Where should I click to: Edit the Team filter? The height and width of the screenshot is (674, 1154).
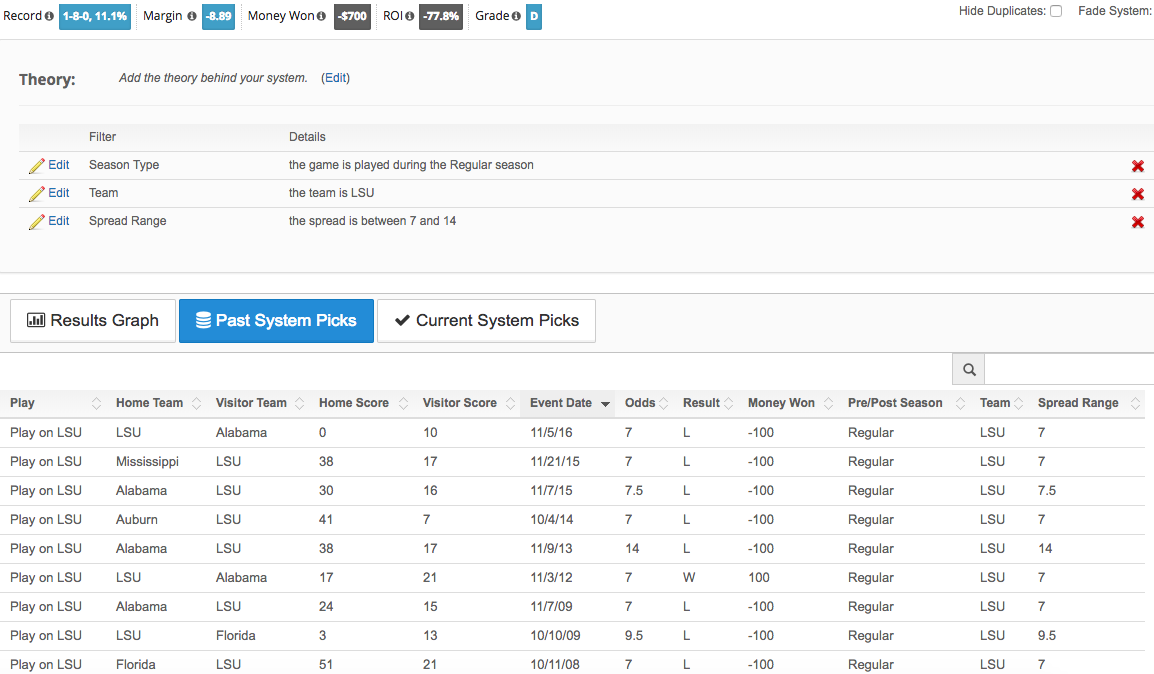tap(59, 193)
